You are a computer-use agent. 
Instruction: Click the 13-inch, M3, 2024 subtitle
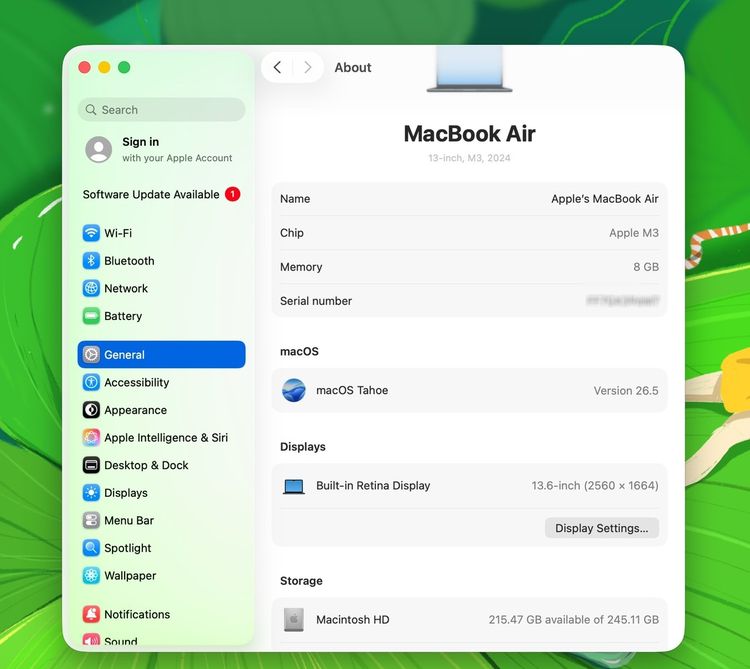point(469,158)
